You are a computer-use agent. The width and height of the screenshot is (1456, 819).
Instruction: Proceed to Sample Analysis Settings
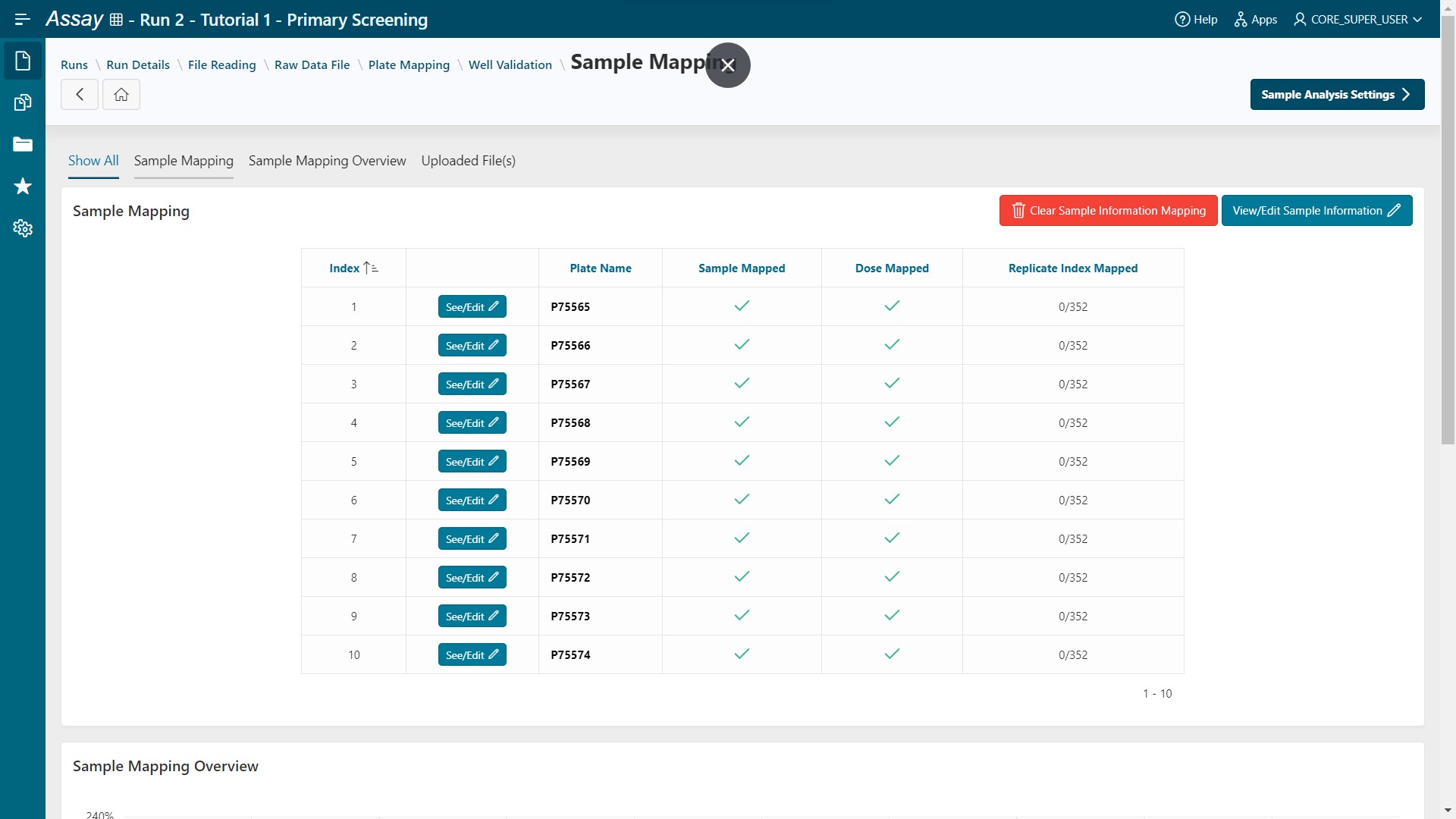click(1337, 95)
